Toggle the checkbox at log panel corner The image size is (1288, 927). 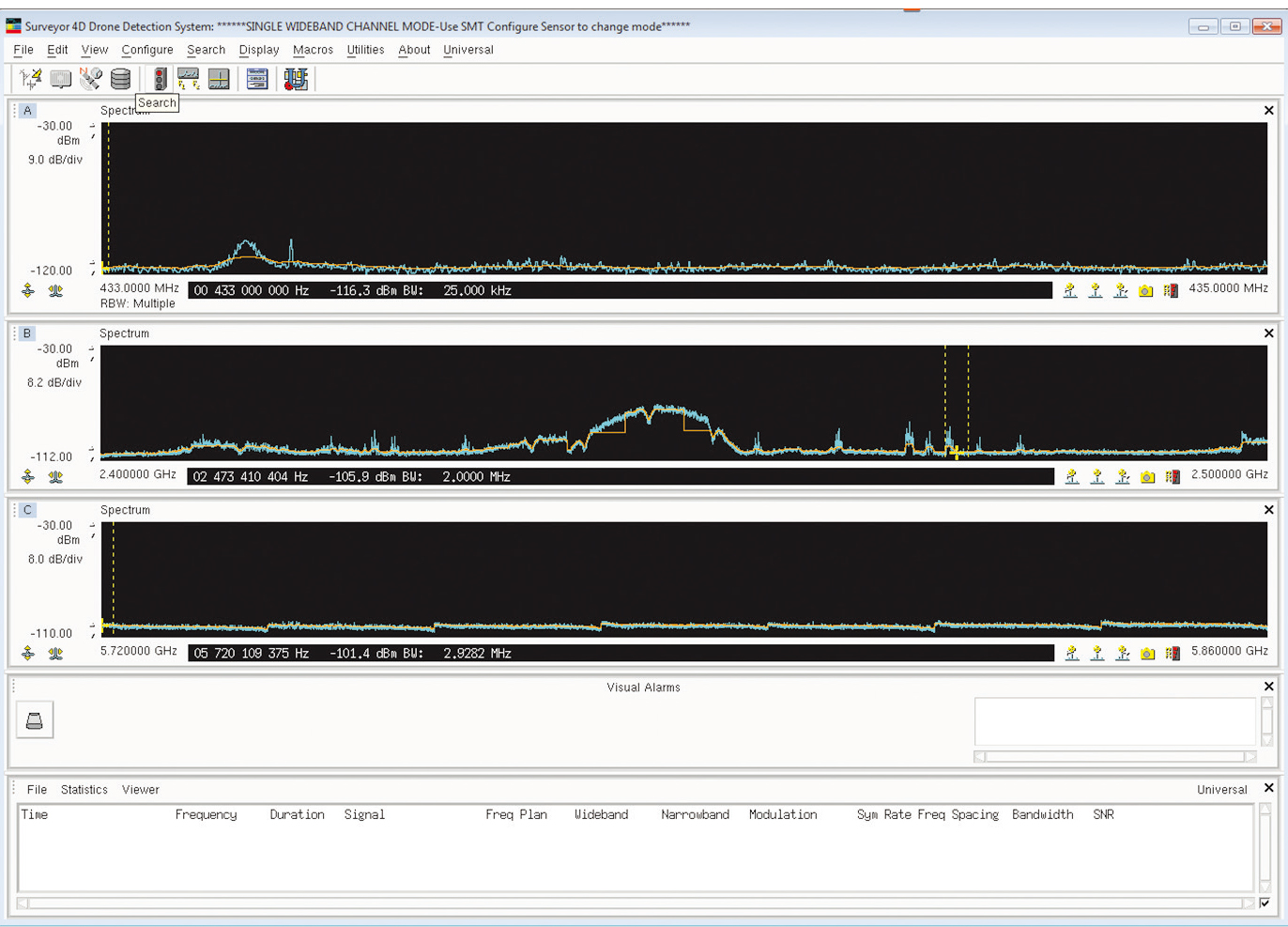pos(1265,904)
